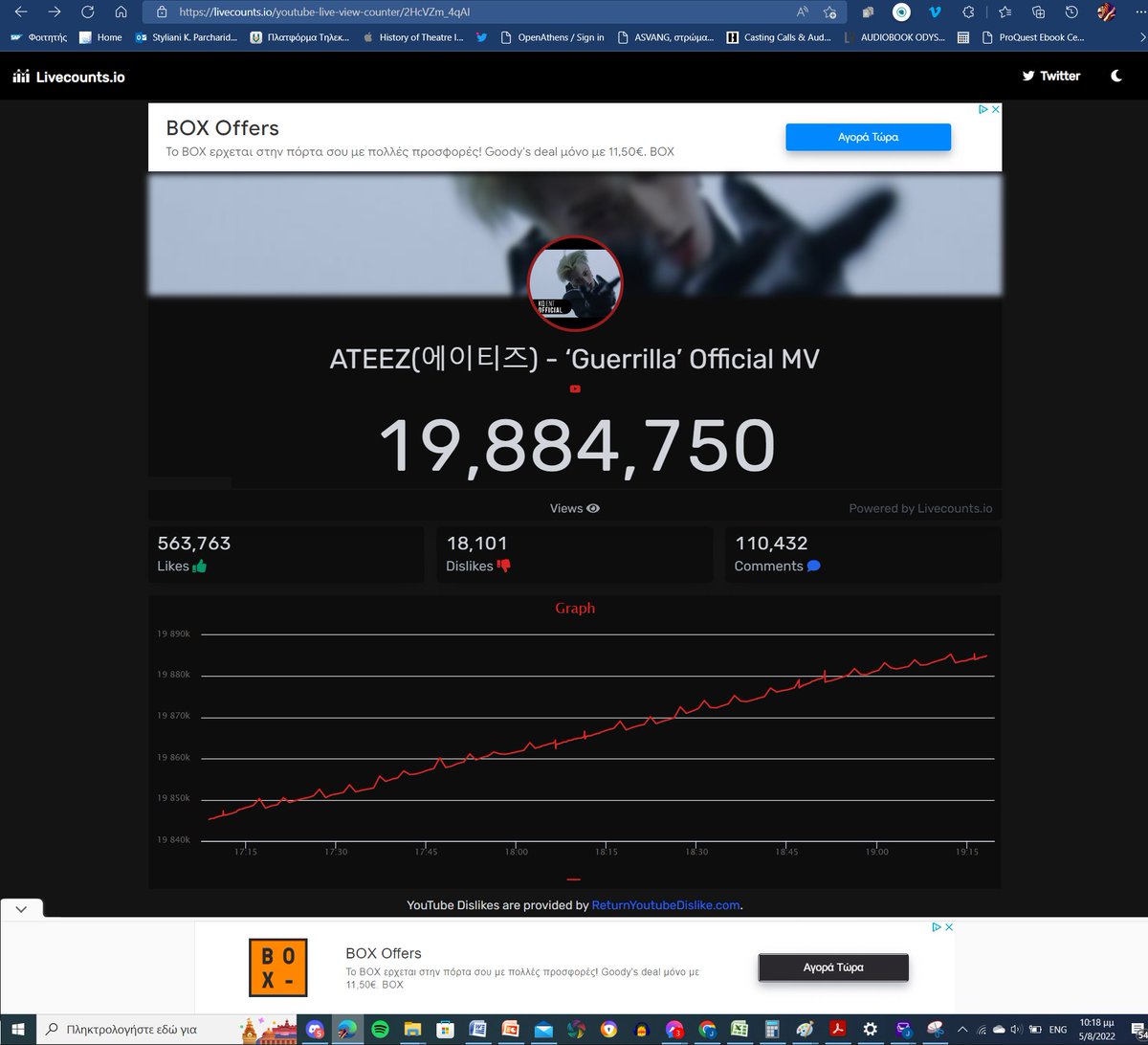The height and width of the screenshot is (1045, 1148).
Task: Toggle the red graph legend marker
Action: pyautogui.click(x=574, y=878)
